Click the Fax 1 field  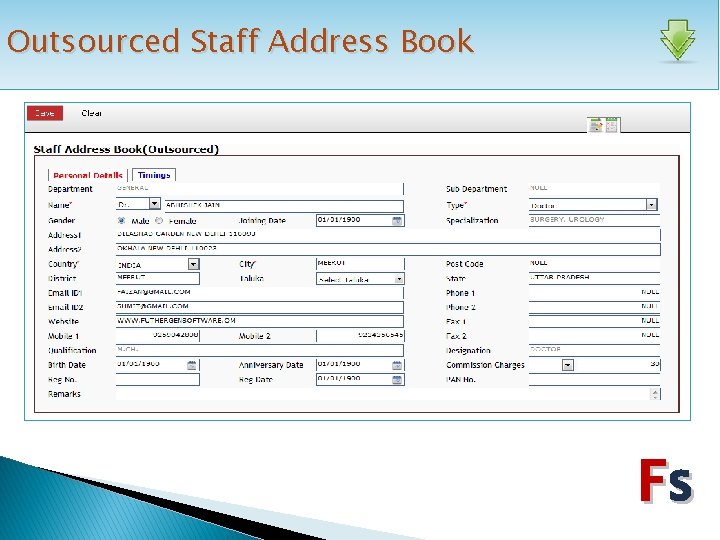(x=595, y=321)
